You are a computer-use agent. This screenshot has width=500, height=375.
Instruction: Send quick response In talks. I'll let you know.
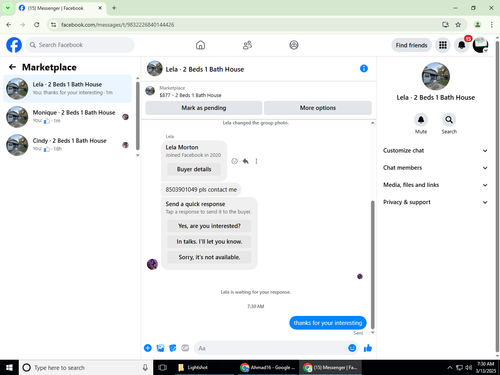point(209,242)
